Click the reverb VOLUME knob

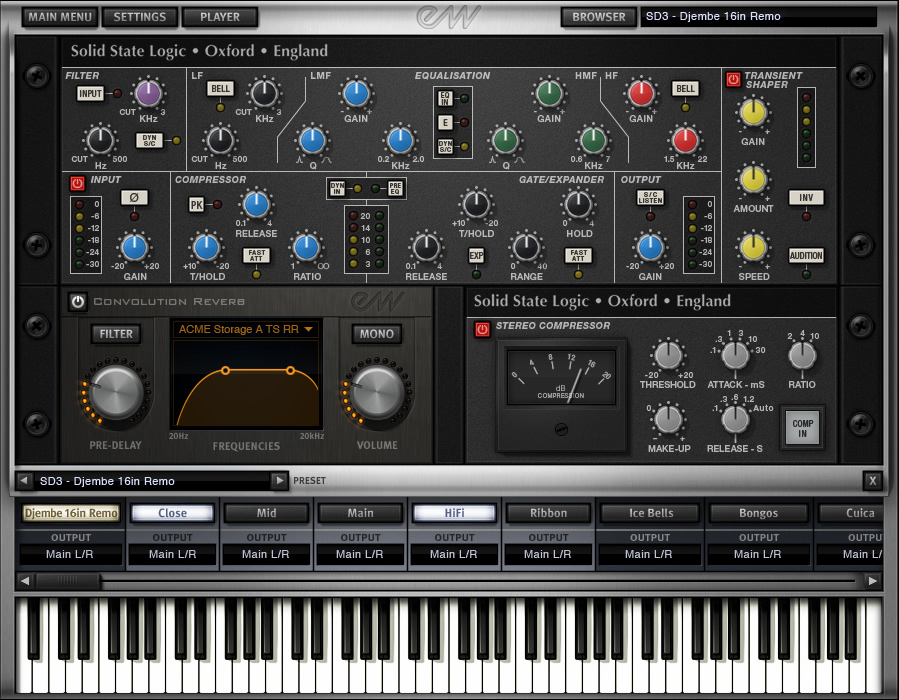[x=376, y=392]
